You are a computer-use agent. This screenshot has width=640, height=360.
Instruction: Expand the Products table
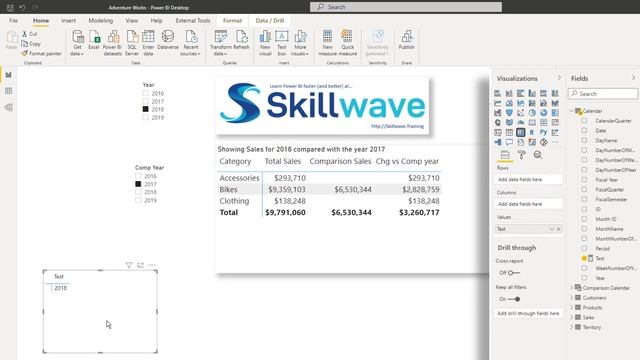[571, 307]
